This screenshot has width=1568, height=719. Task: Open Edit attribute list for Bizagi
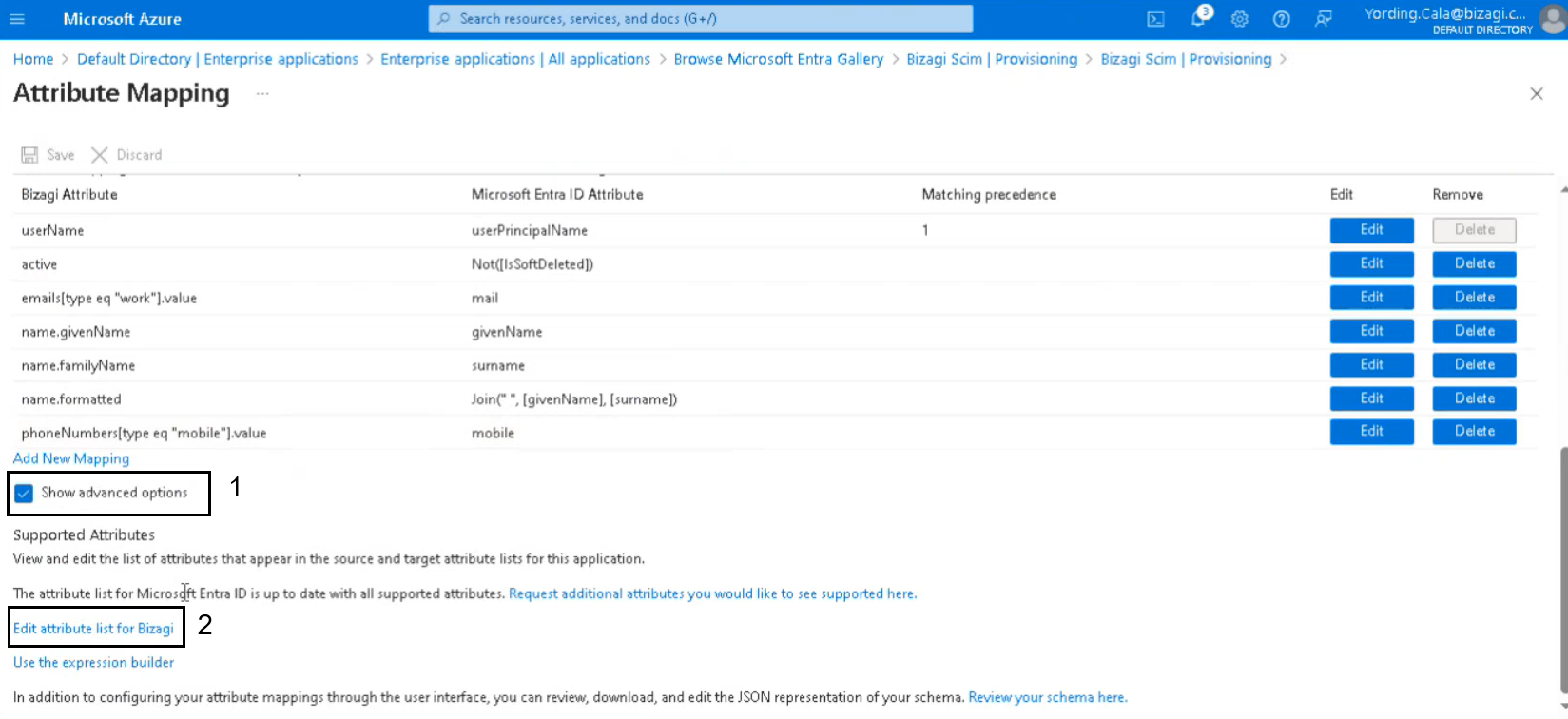click(93, 629)
